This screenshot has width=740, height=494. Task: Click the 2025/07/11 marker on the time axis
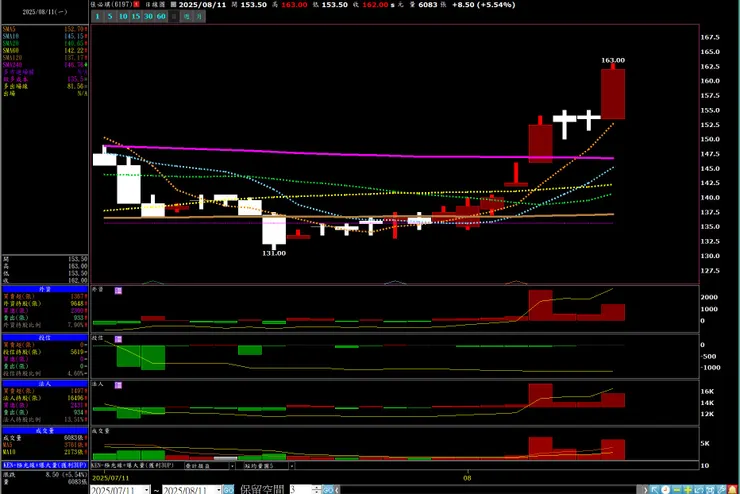pyautogui.click(x=110, y=478)
